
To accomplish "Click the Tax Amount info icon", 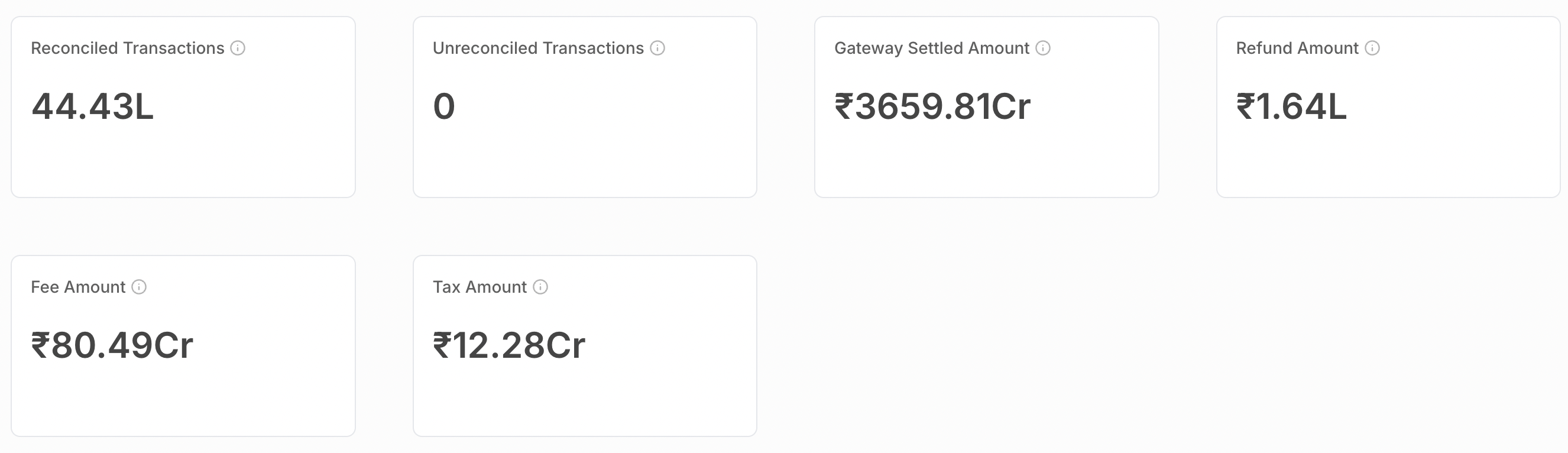I will tap(540, 287).
